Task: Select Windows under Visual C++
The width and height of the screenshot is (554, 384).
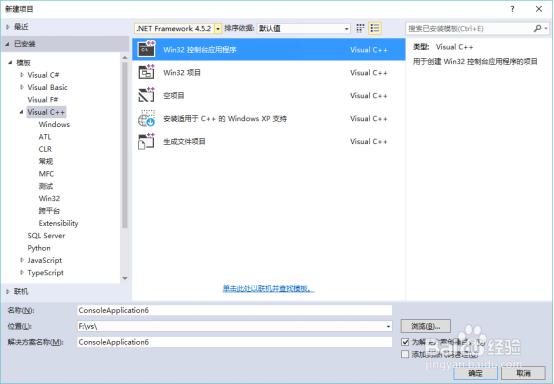Action: pos(54,124)
